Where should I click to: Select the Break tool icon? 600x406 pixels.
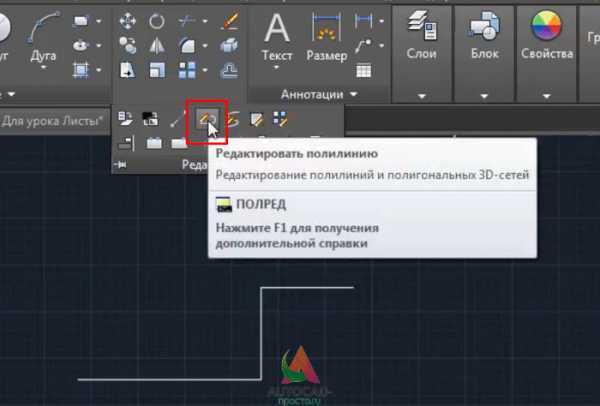[154, 143]
